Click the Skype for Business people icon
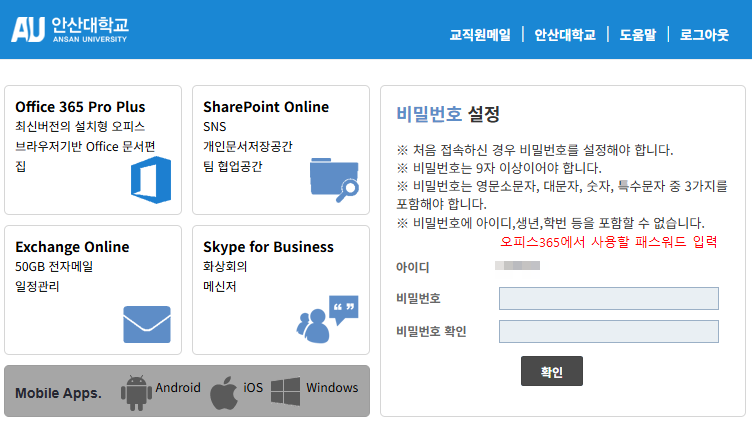This screenshot has width=752, height=422. tap(327, 319)
